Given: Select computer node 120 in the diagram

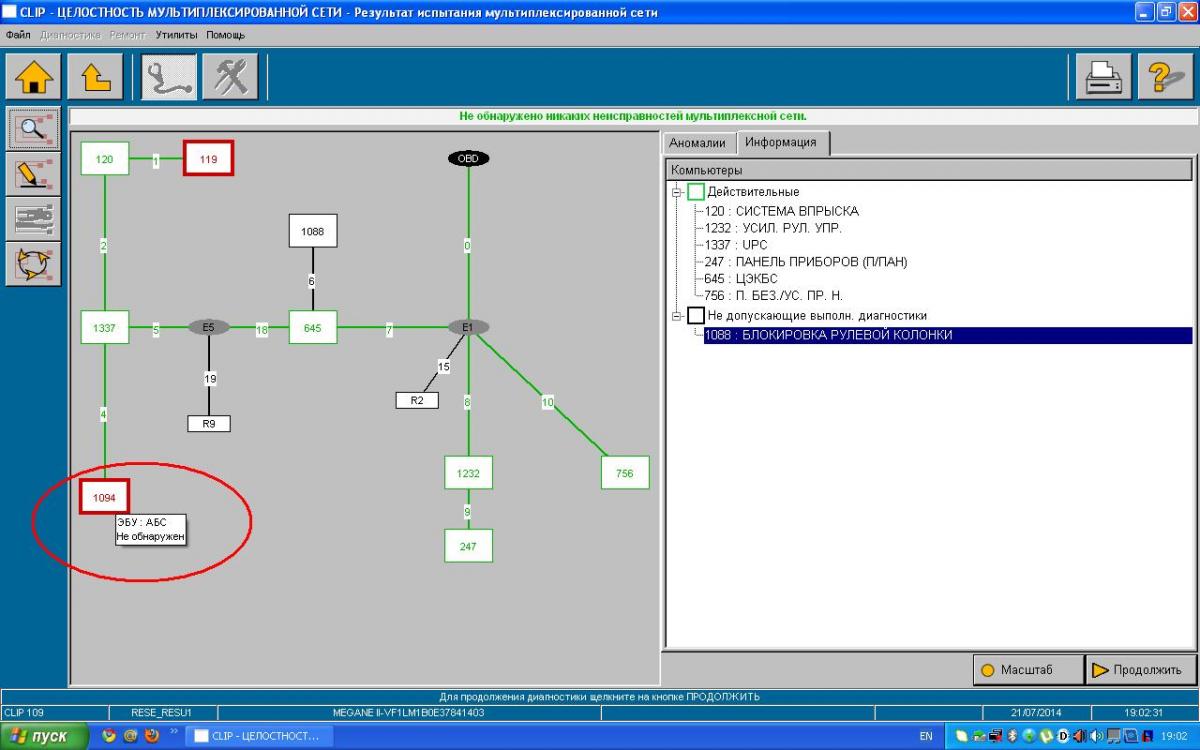Looking at the screenshot, I should [105, 158].
